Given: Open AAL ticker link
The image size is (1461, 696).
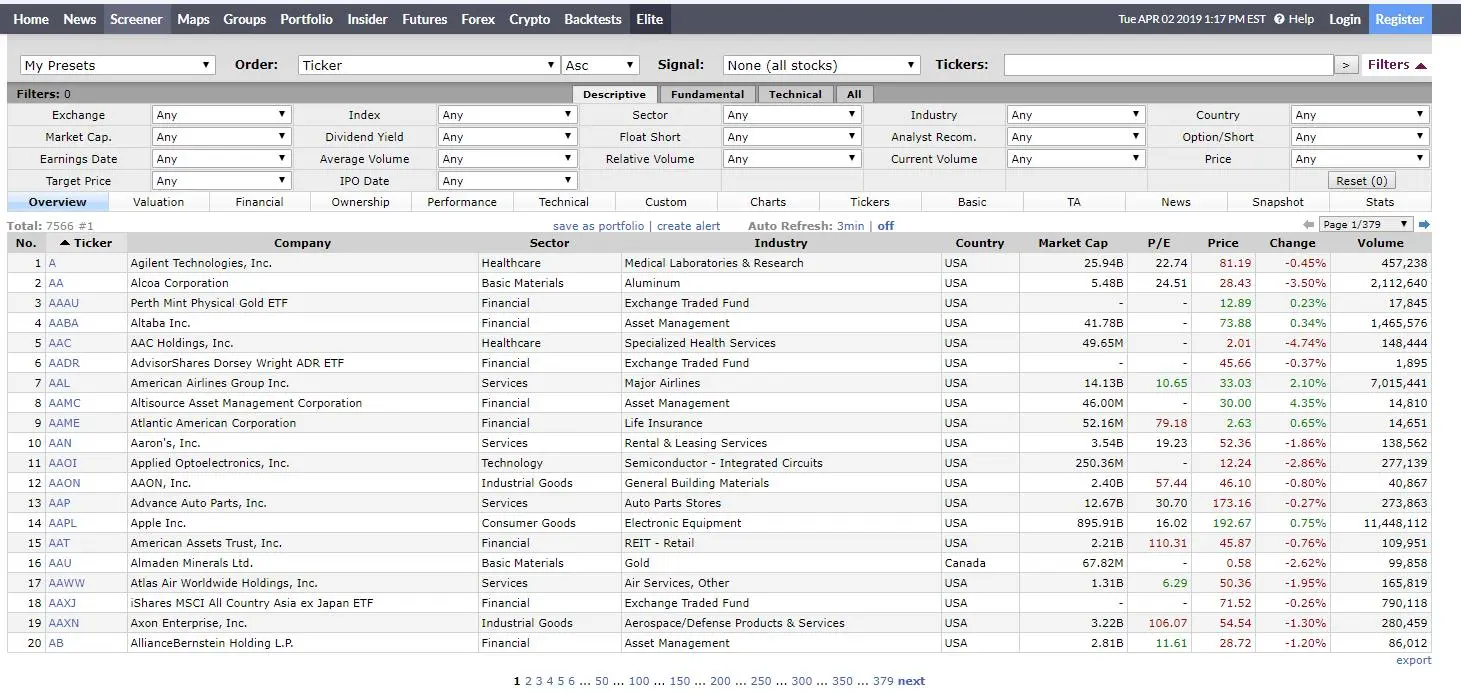Looking at the screenshot, I should tap(59, 383).
